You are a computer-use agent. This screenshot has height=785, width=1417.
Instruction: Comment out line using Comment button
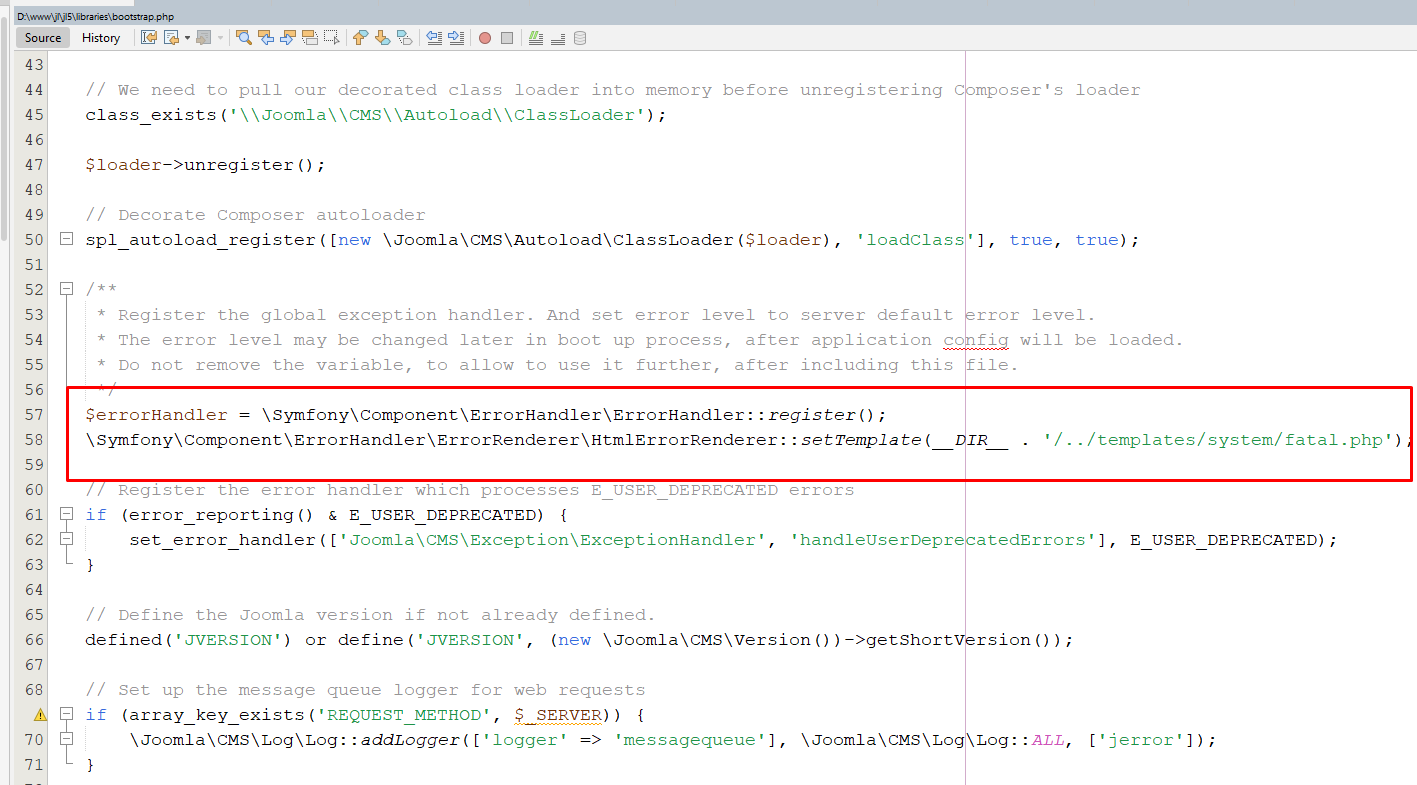[536, 38]
